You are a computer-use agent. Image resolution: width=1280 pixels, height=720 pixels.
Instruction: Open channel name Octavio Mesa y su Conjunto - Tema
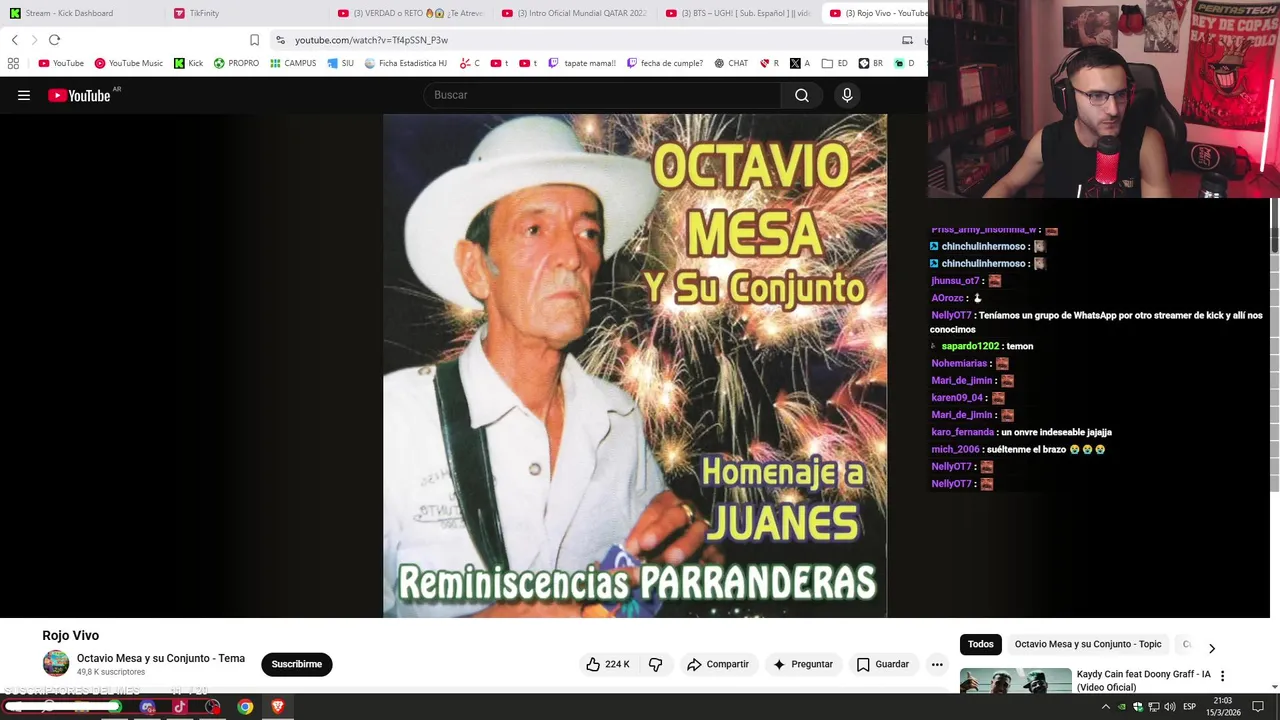point(161,658)
